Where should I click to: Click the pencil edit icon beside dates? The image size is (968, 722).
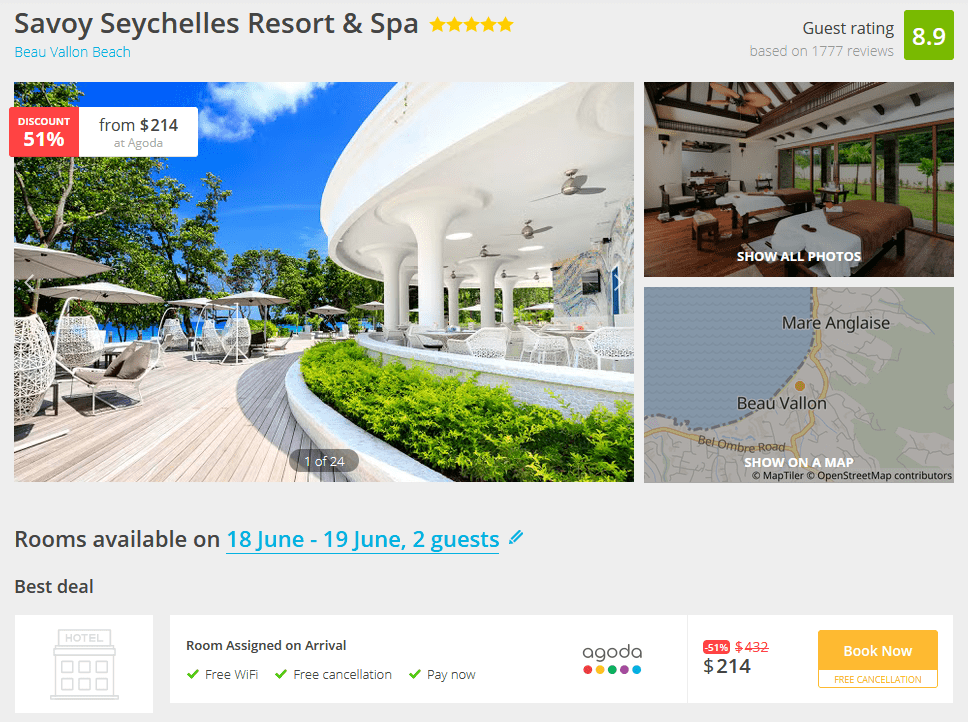click(x=516, y=537)
